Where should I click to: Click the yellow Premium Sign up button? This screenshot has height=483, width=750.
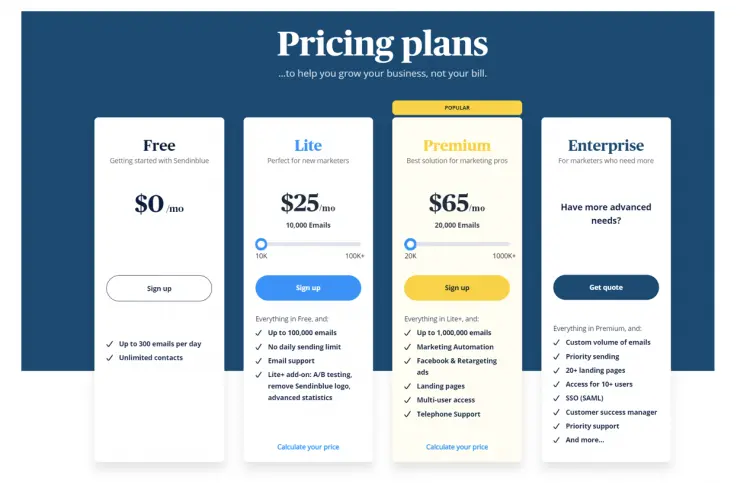tap(457, 288)
